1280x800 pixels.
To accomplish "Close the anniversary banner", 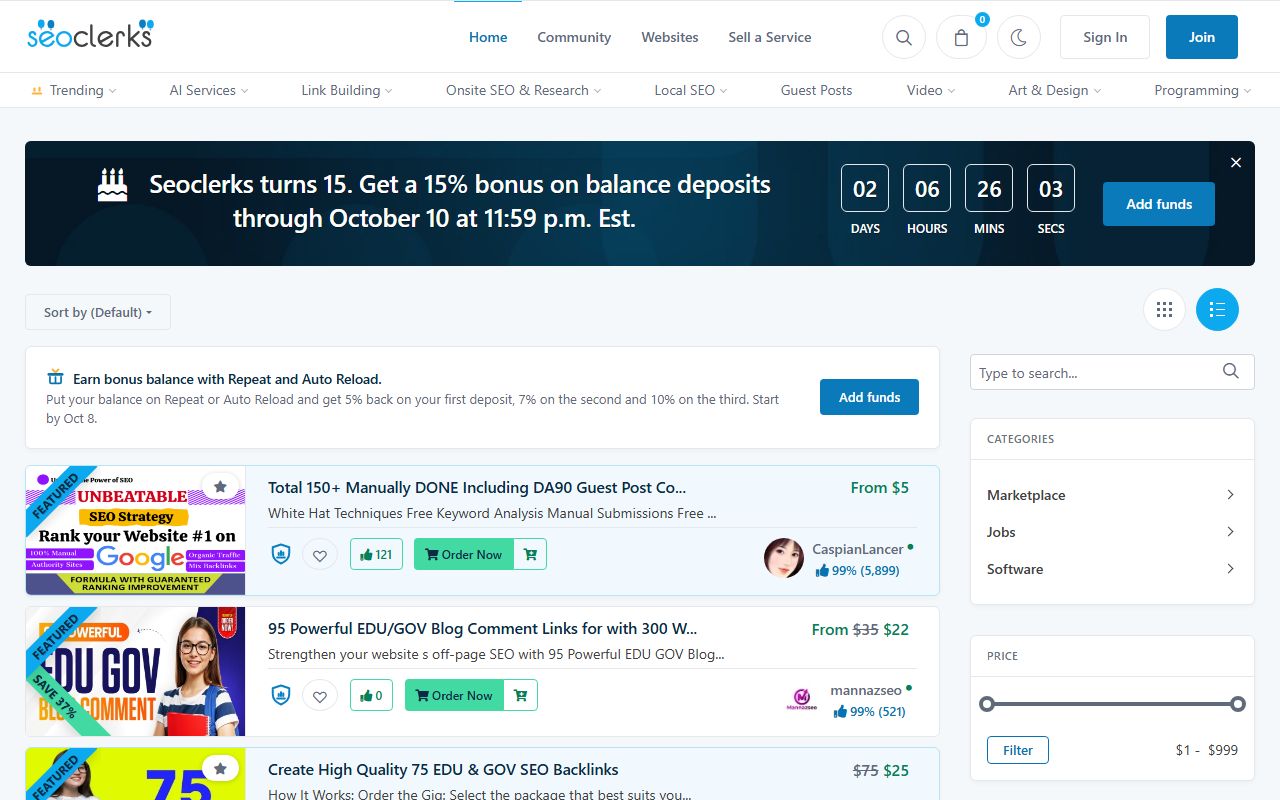I will [x=1236, y=162].
